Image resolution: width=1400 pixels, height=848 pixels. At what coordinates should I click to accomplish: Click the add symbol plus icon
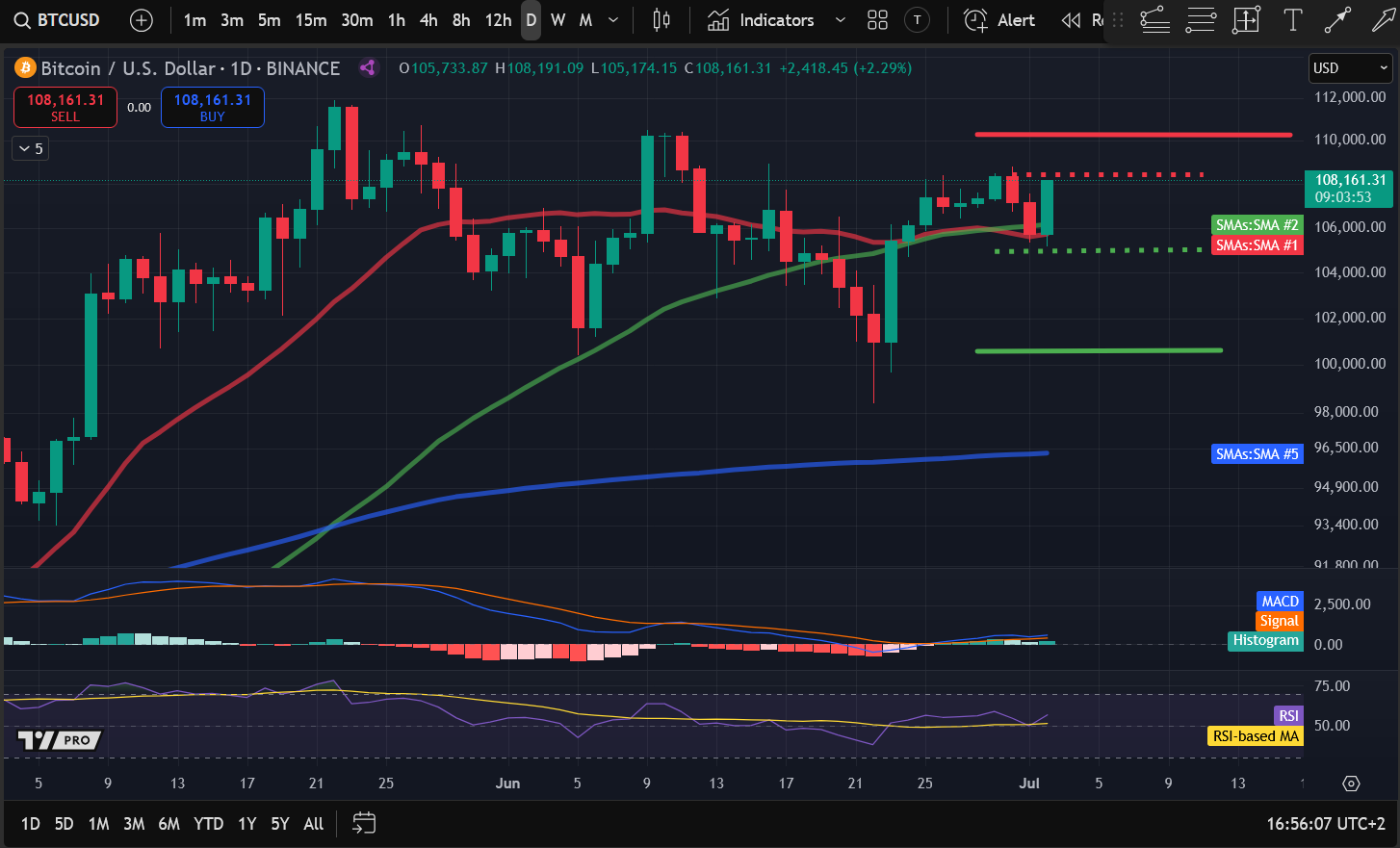pos(142,20)
